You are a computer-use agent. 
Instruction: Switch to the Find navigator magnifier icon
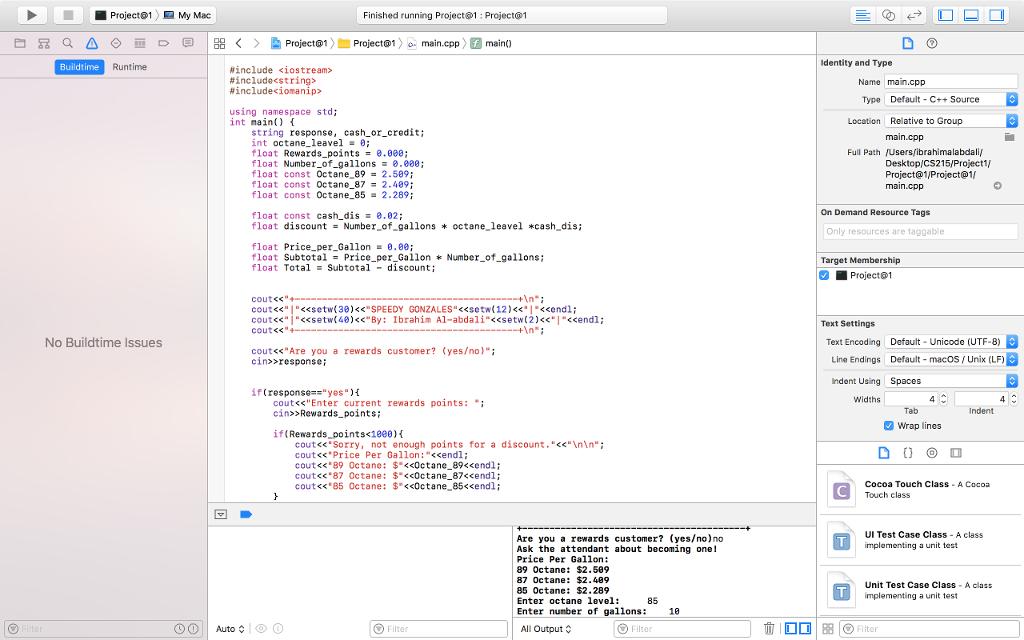pyautogui.click(x=67, y=43)
